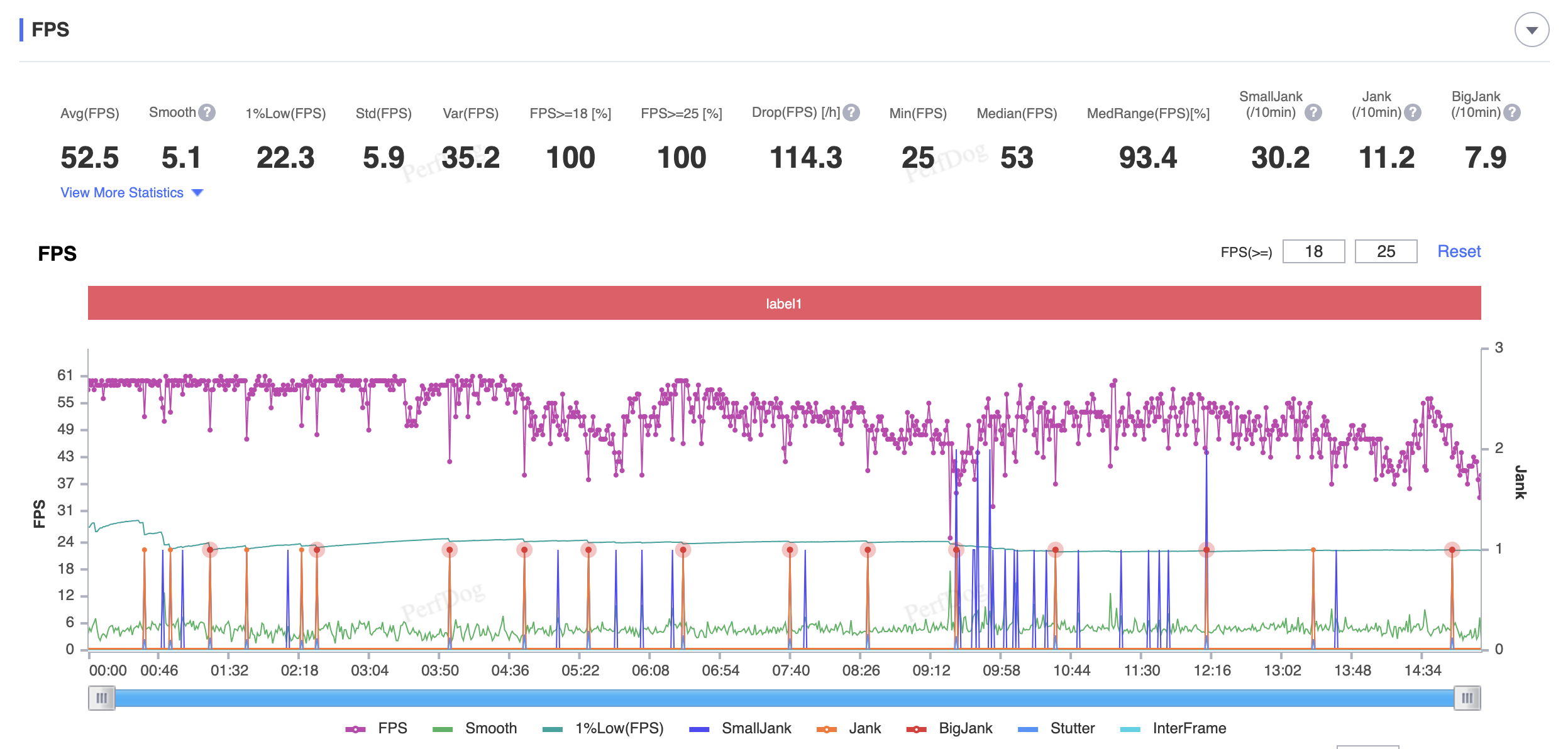Viewport: 1568px width, 749px height.
Task: Focus the FPS threshold field showing 18
Action: 1313,251
